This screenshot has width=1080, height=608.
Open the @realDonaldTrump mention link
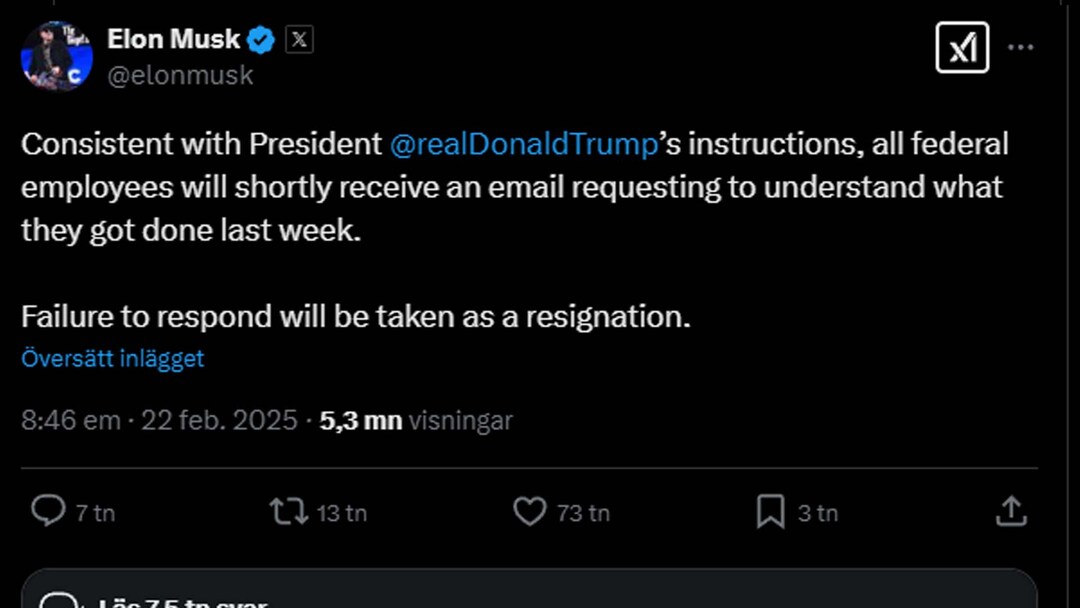pyautogui.click(x=522, y=144)
